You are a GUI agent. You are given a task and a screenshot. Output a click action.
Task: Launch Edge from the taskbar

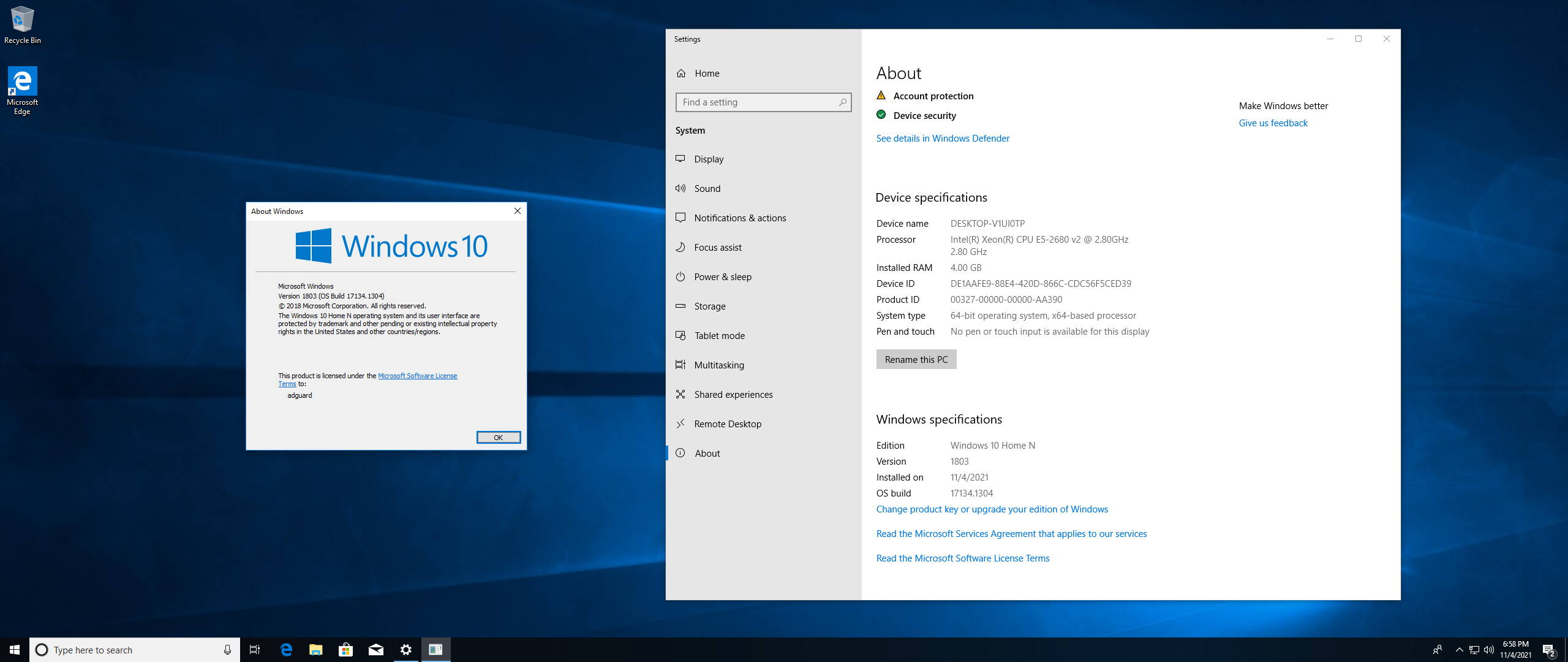(286, 650)
